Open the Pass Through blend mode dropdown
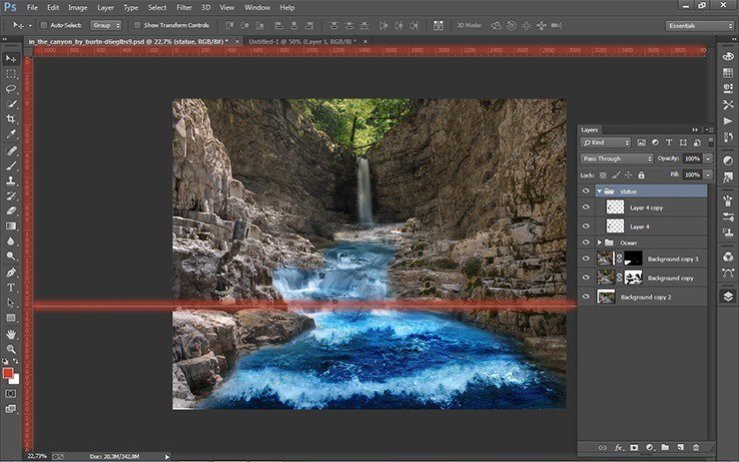The height and width of the screenshot is (462, 739). (x=617, y=158)
